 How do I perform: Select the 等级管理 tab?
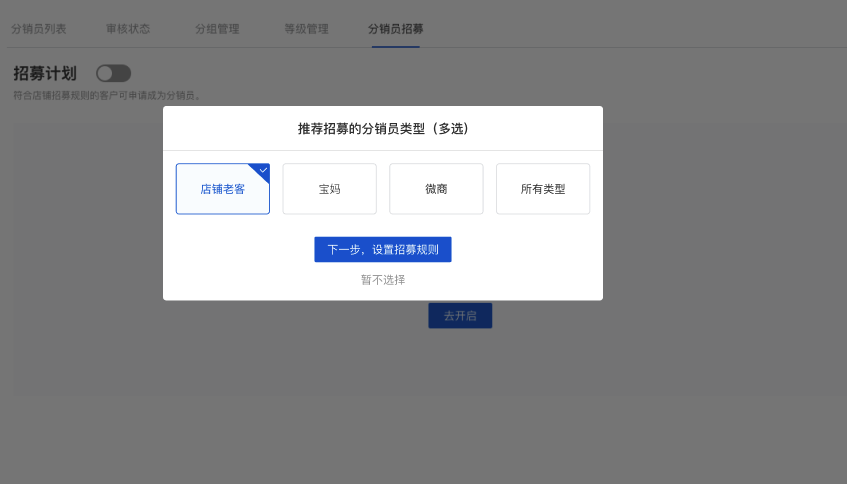(x=306, y=29)
